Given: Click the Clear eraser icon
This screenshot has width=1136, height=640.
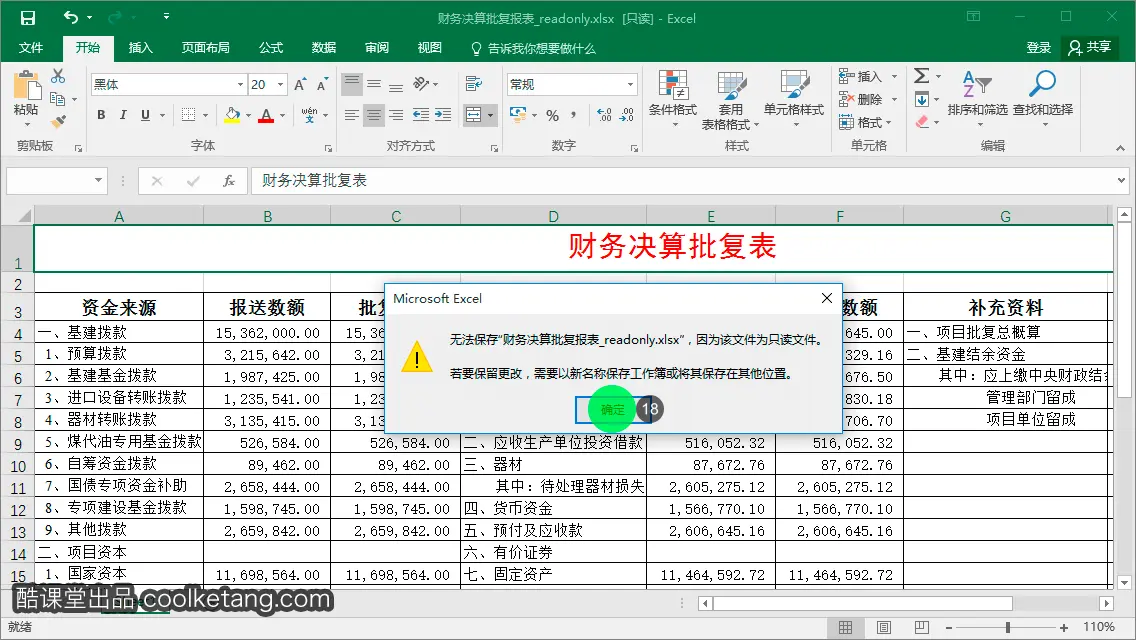Looking at the screenshot, I should tap(922, 122).
